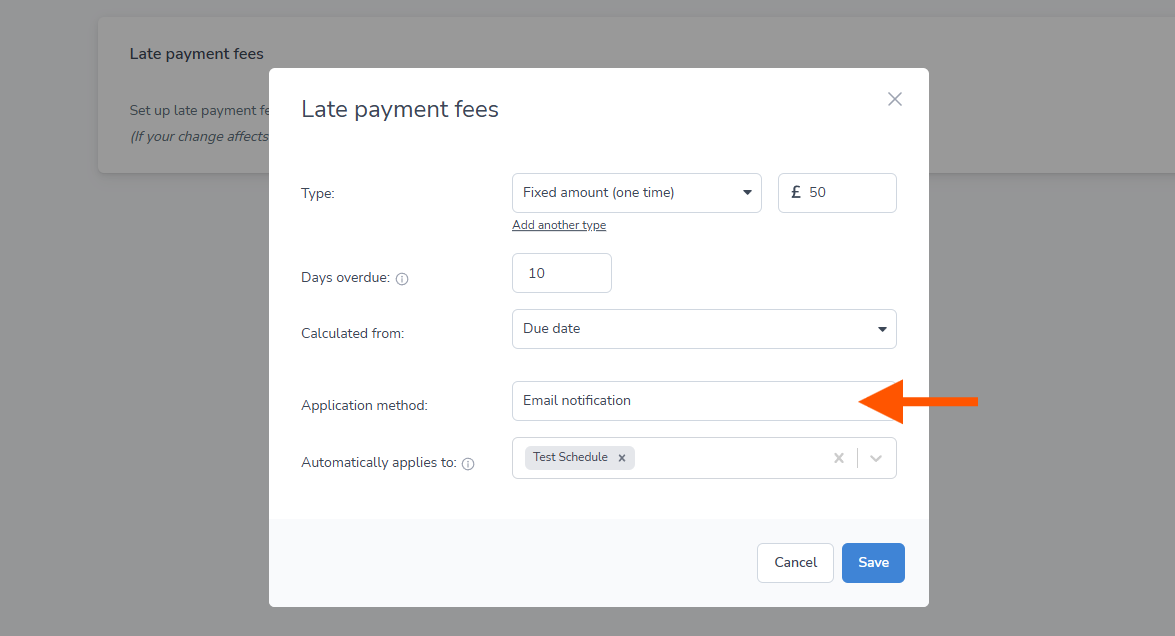Image resolution: width=1175 pixels, height=636 pixels.
Task: Click the Days overdue field showing 10
Action: [561, 273]
